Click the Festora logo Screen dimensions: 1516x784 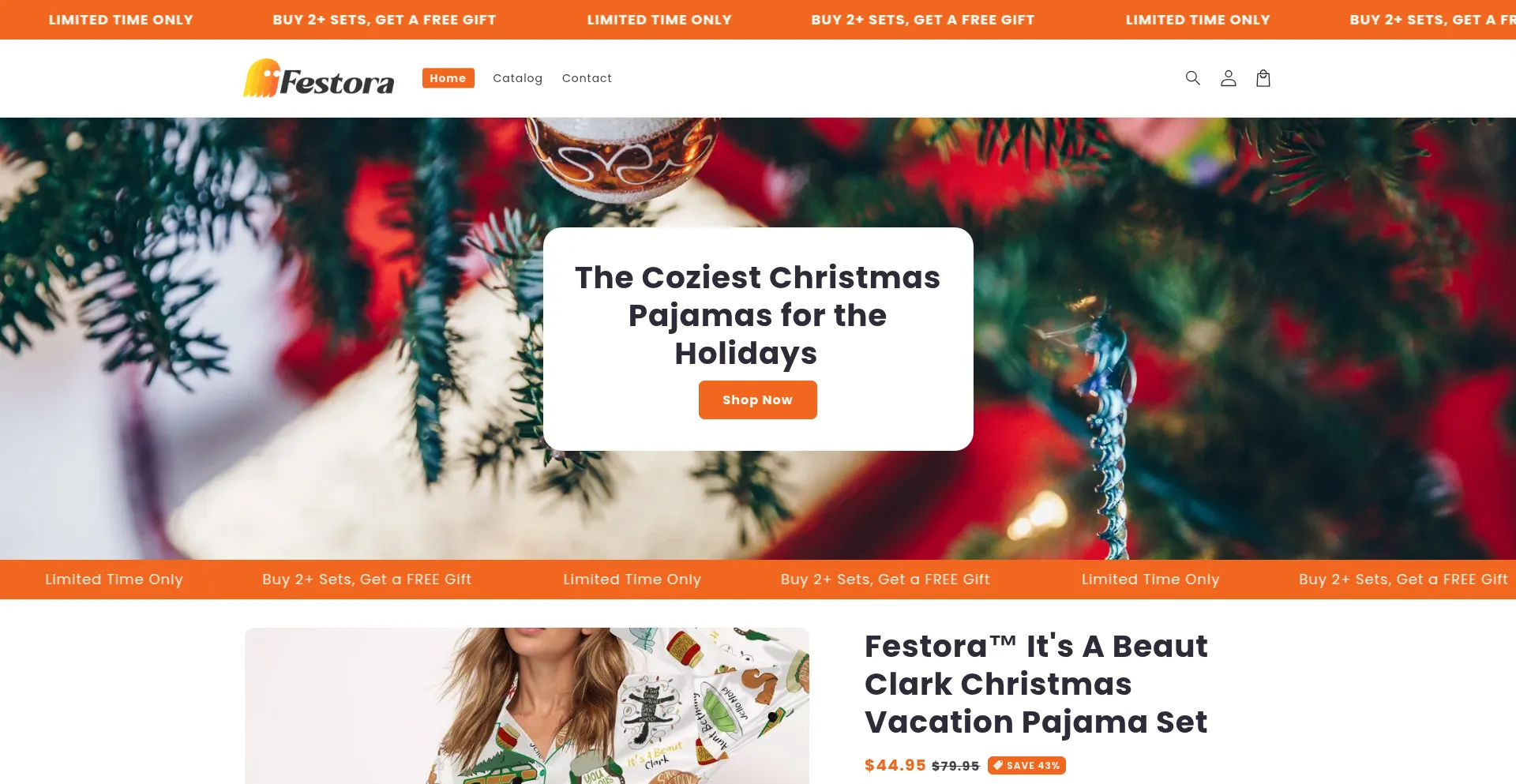coord(318,78)
